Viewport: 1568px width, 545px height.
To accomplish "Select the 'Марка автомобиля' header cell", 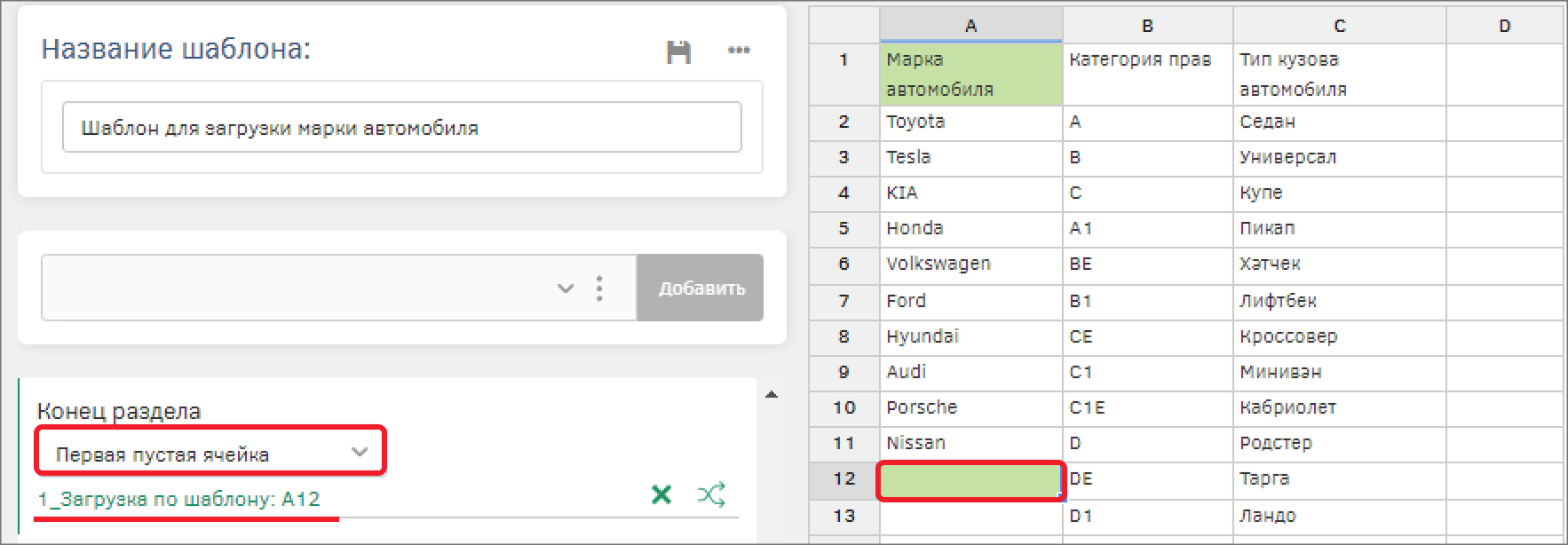I will (970, 75).
